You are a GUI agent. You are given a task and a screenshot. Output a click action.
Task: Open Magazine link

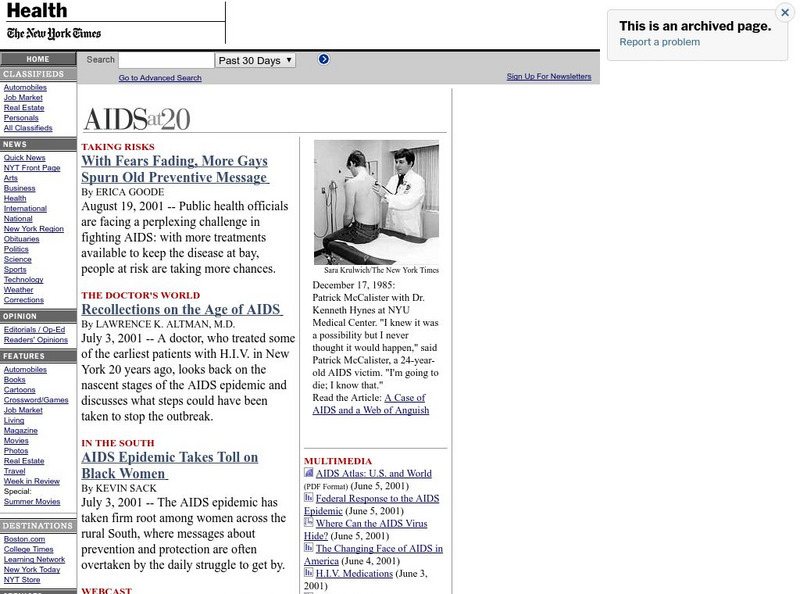[20, 431]
